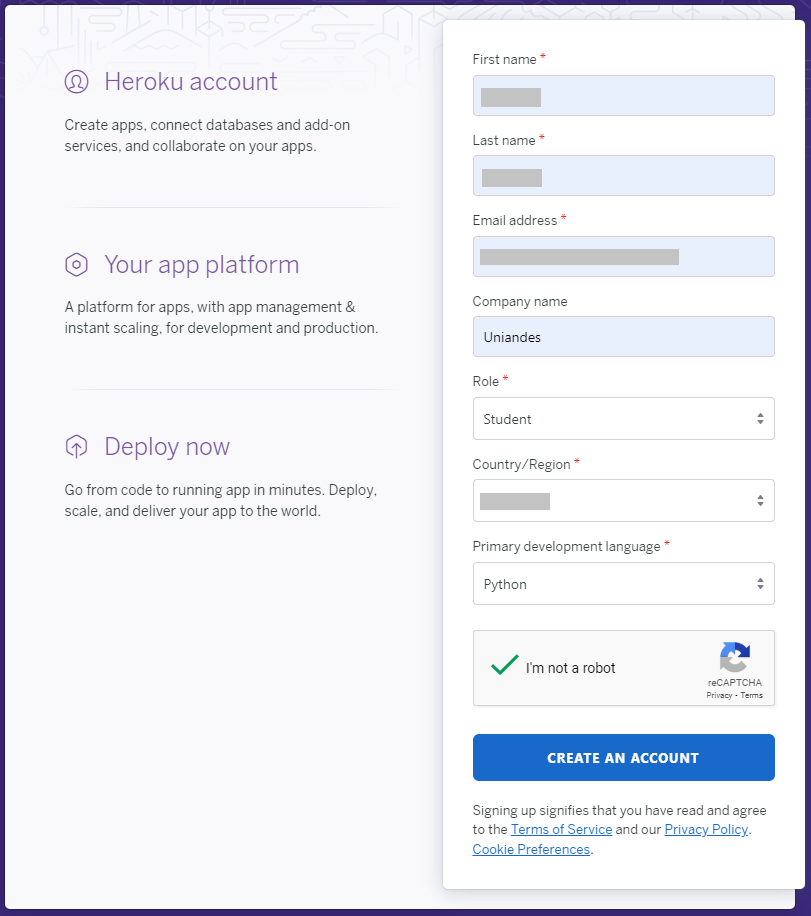Viewport: 811px width, 916px height.
Task: Open the Country/Region dropdown
Action: click(623, 501)
